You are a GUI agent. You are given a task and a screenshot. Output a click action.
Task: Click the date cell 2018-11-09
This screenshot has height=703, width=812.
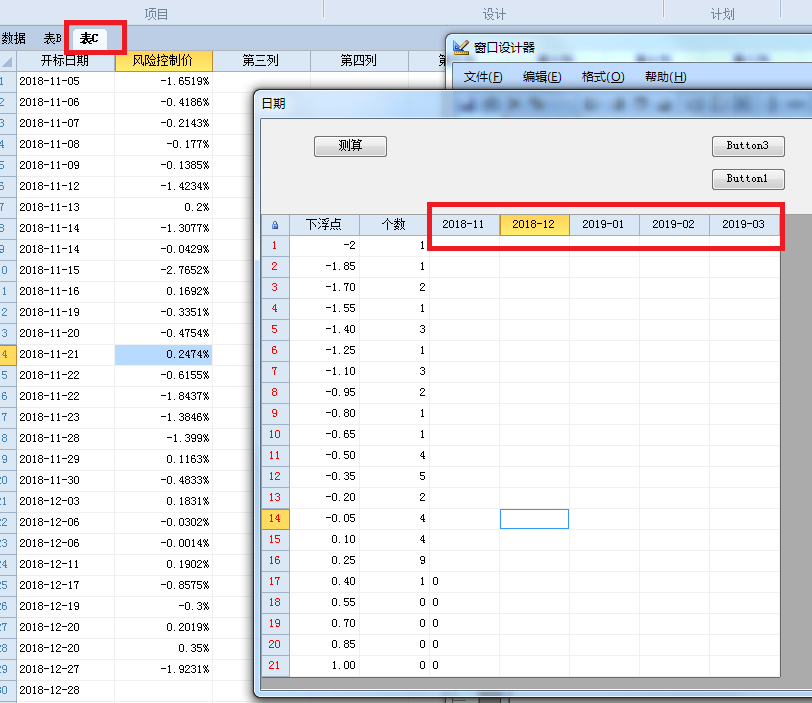[65, 166]
